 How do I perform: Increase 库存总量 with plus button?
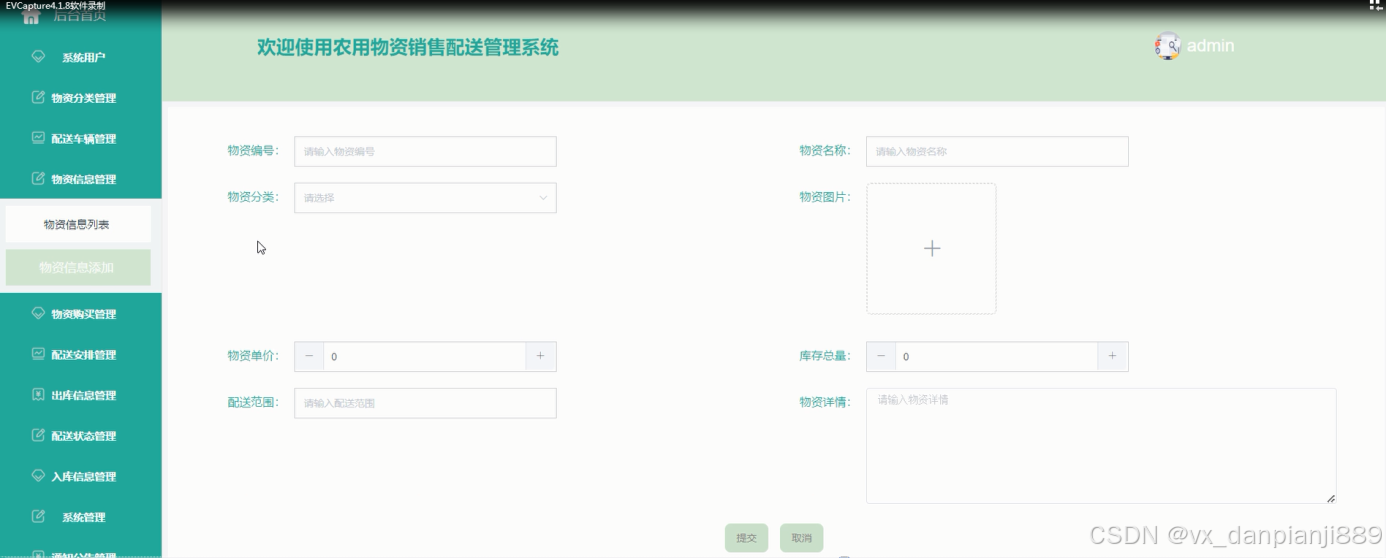[1113, 357]
